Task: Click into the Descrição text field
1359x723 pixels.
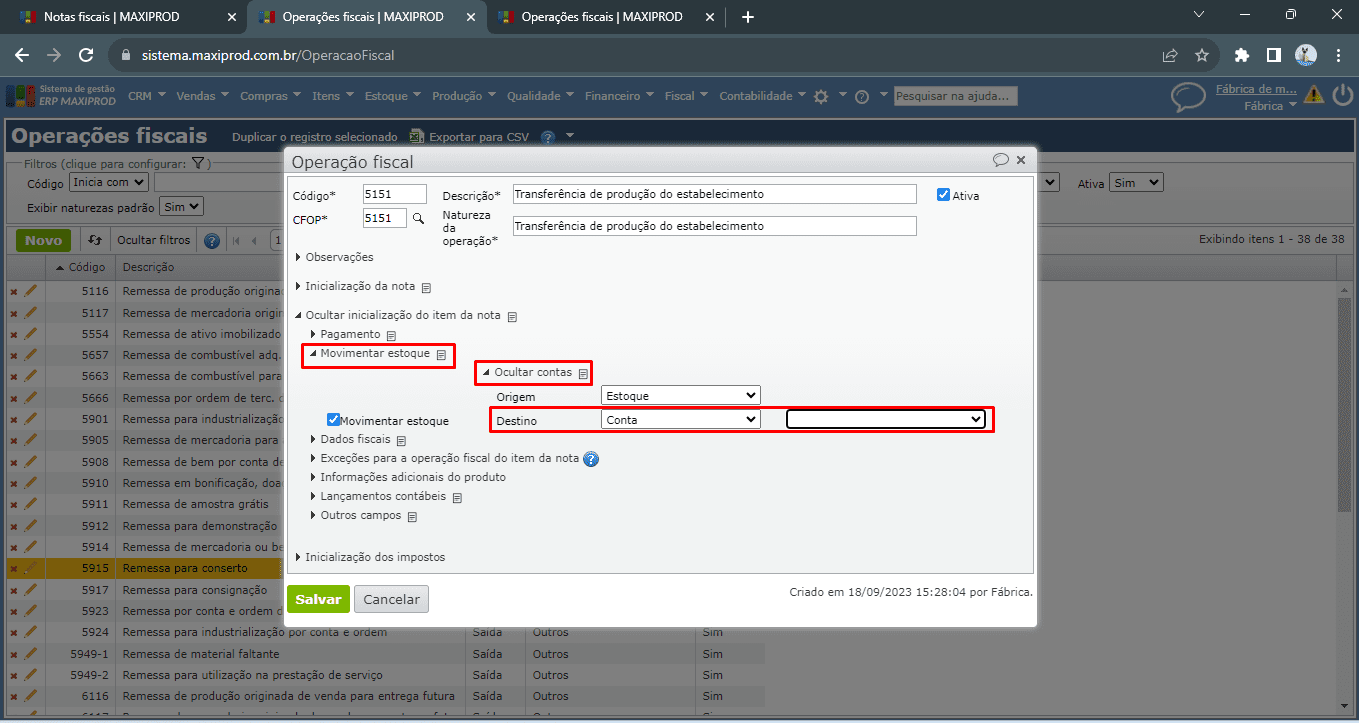Action: 714,194
